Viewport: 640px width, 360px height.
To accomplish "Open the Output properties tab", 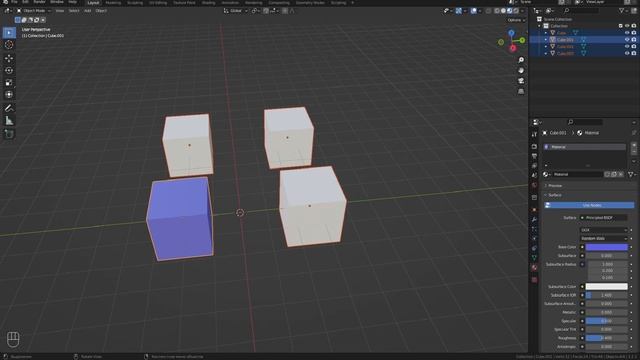I will pos(534,156).
